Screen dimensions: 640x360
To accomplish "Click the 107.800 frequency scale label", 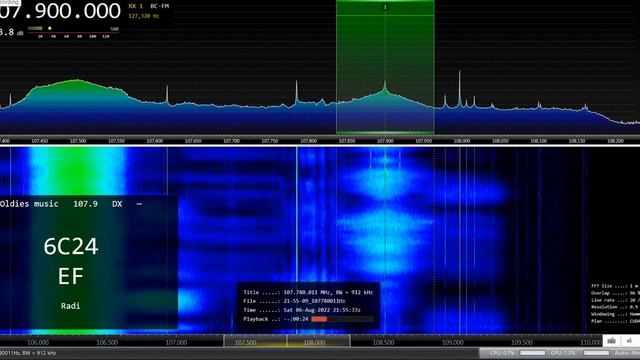I will (308, 141).
